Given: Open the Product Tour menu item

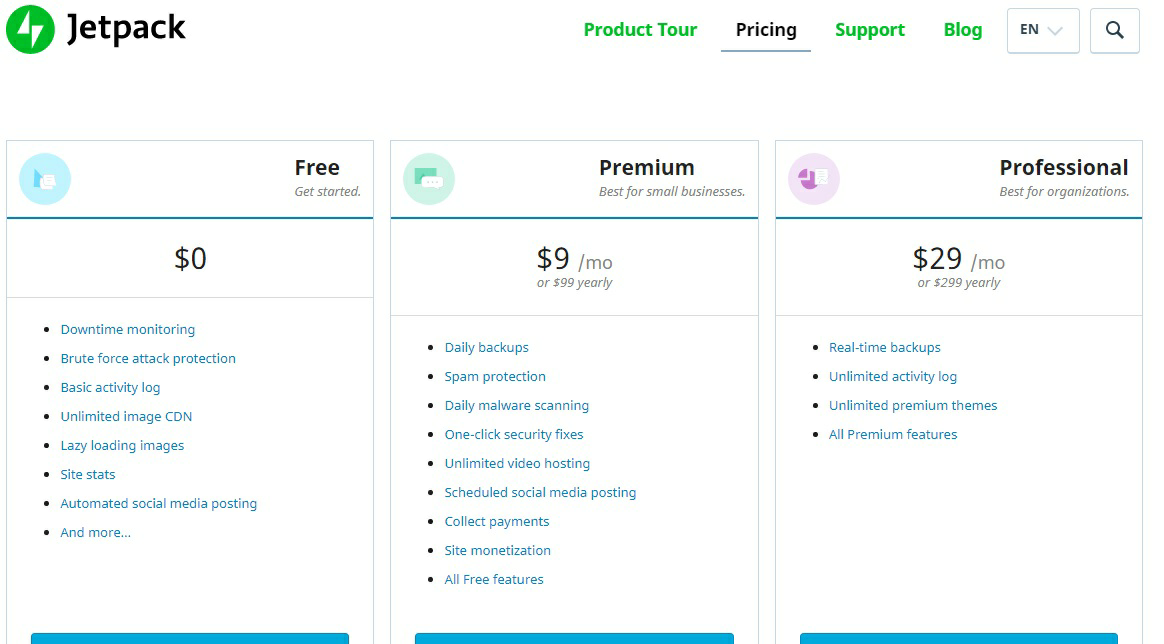Looking at the screenshot, I should (x=640, y=30).
